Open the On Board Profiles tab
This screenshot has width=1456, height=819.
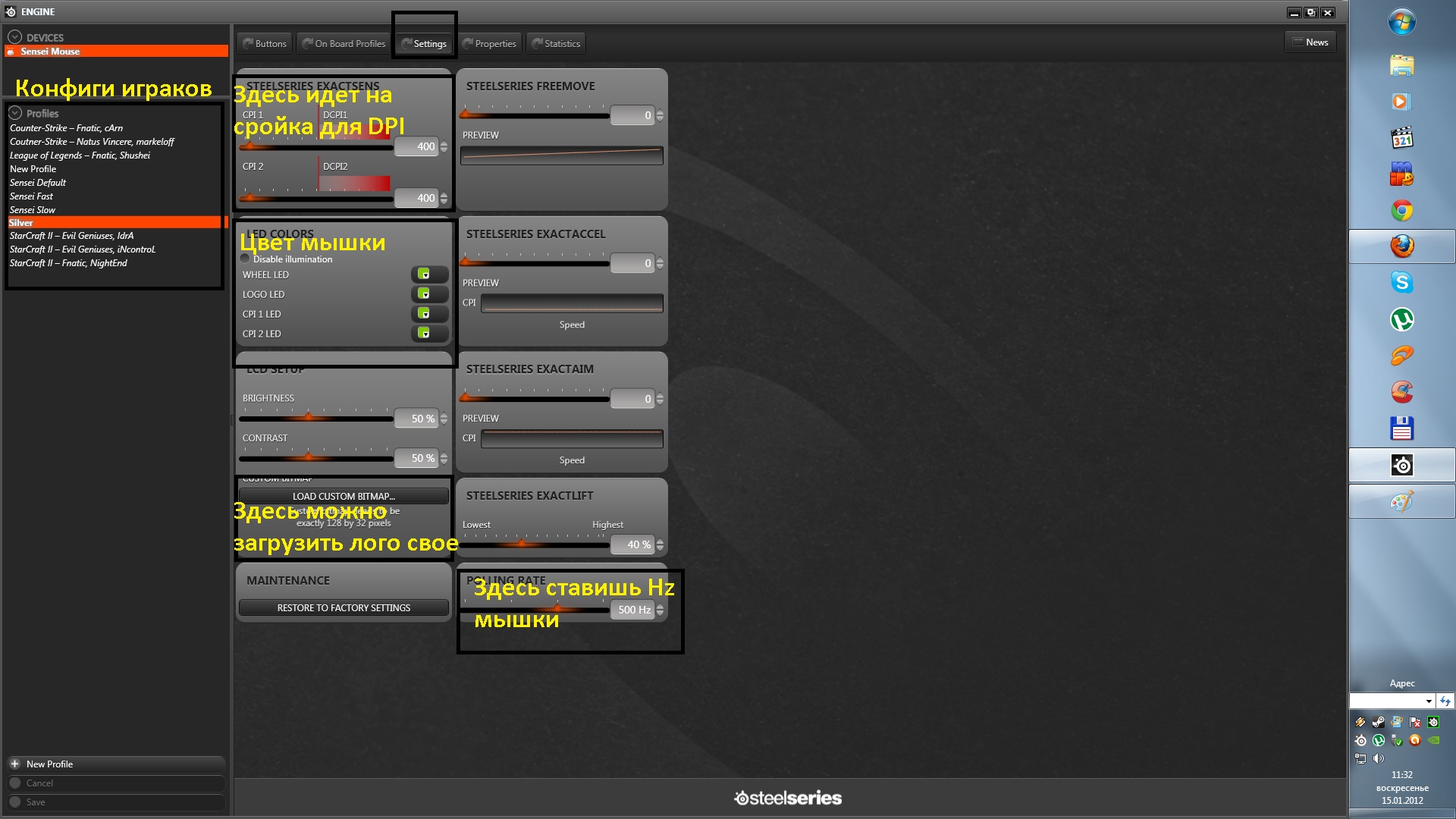(x=343, y=43)
